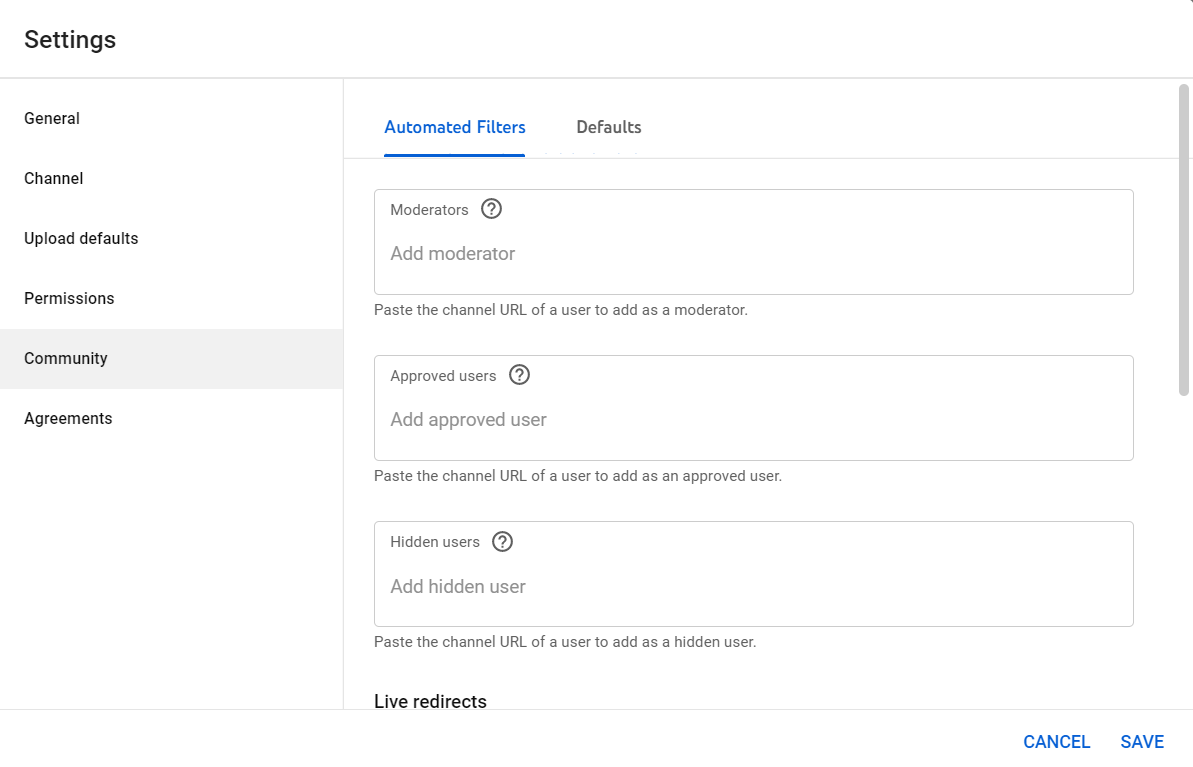Open Permissions settings section

point(171,299)
